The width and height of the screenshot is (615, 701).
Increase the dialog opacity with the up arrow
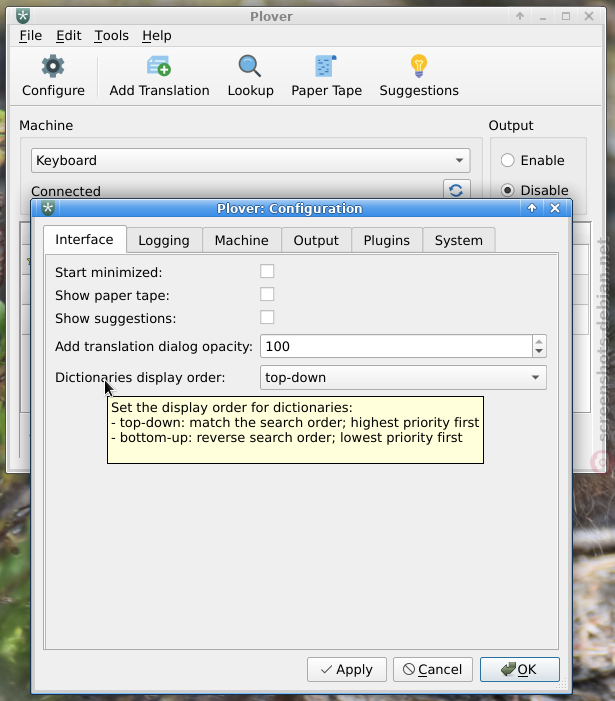539,341
